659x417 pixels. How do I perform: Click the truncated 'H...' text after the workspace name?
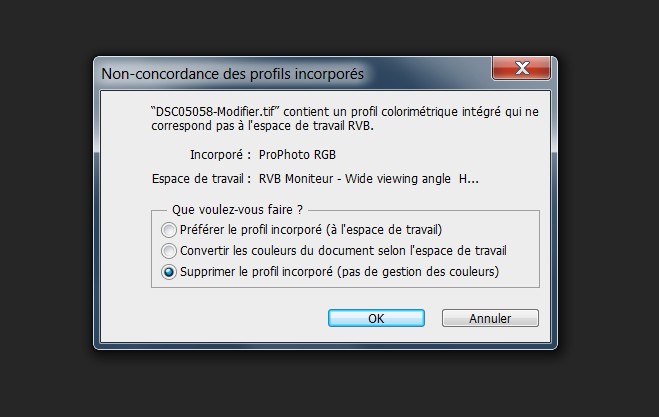[469, 179]
